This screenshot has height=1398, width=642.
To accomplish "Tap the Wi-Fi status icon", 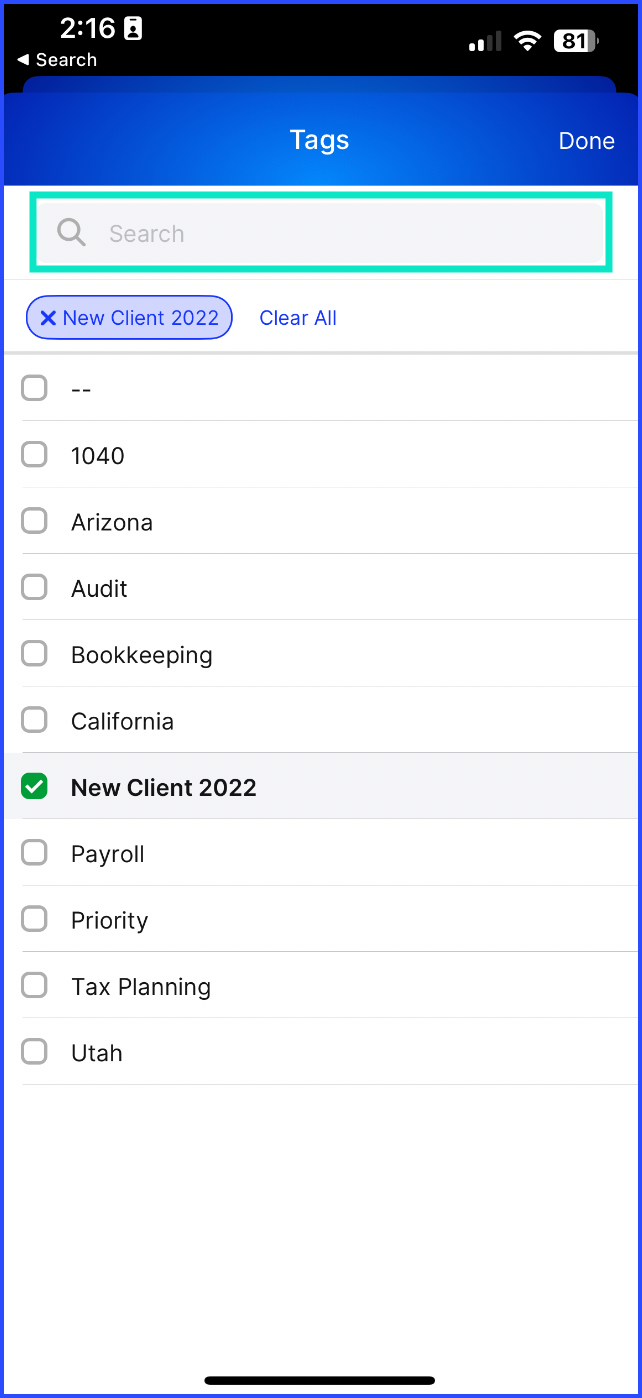I will 527,41.
